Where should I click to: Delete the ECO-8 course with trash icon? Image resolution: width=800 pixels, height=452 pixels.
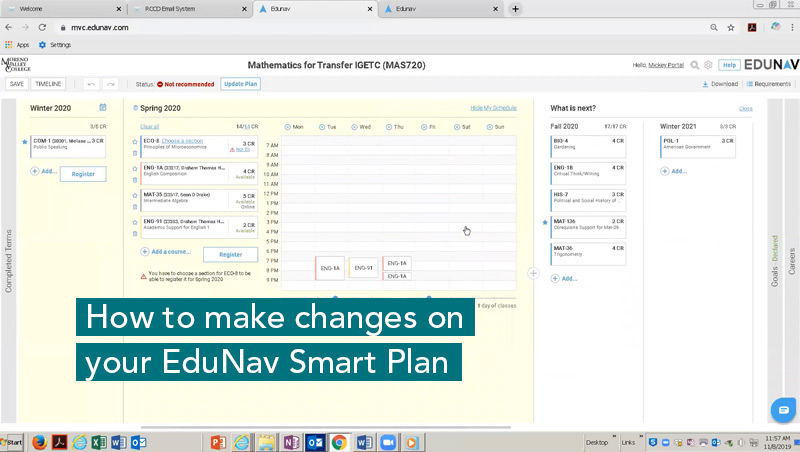(135, 153)
